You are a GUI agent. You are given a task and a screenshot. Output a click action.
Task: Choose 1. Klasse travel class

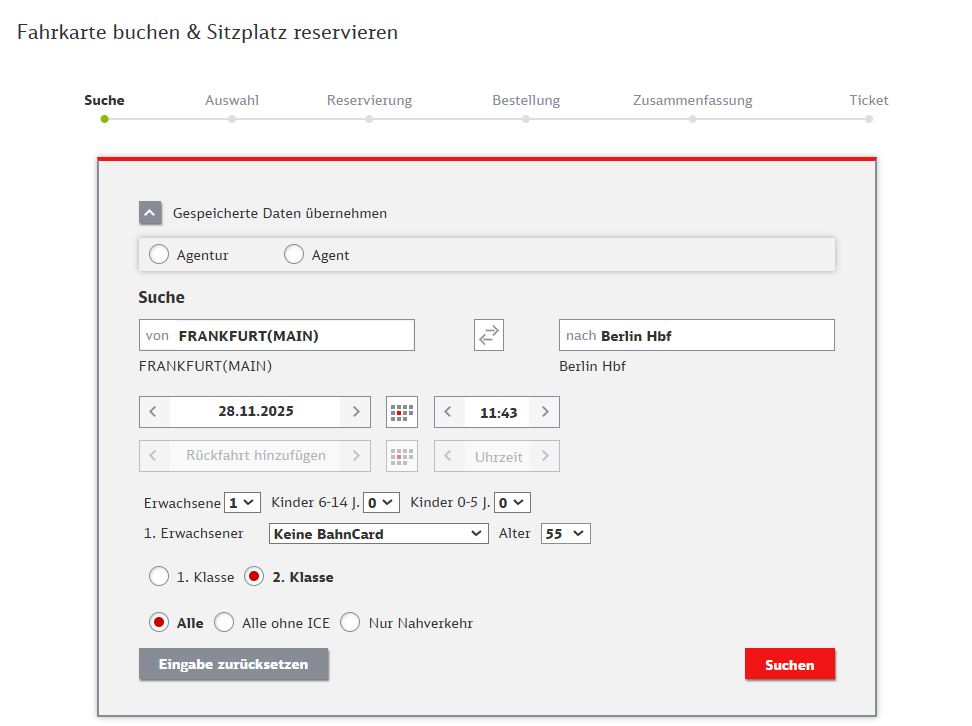pyautogui.click(x=159, y=577)
